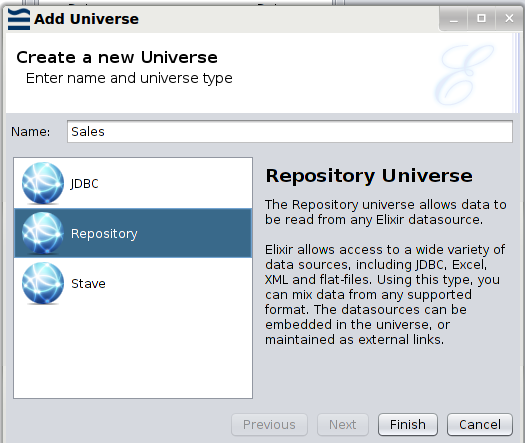Close the Add Universe dialog
This screenshot has width=525, height=443.
pyautogui.click(x=509, y=18)
